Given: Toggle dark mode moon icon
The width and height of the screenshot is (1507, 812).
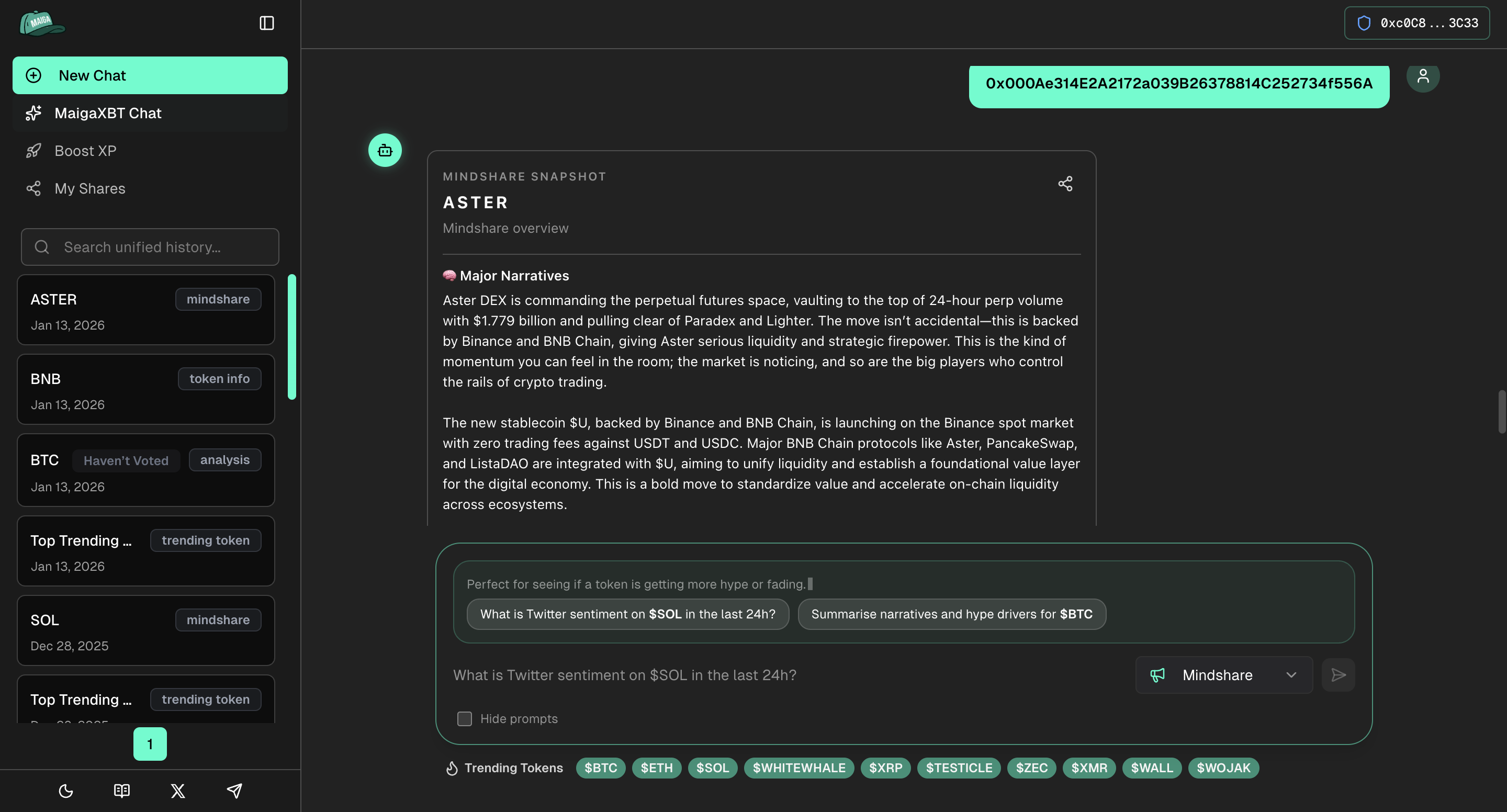Looking at the screenshot, I should click(66, 791).
